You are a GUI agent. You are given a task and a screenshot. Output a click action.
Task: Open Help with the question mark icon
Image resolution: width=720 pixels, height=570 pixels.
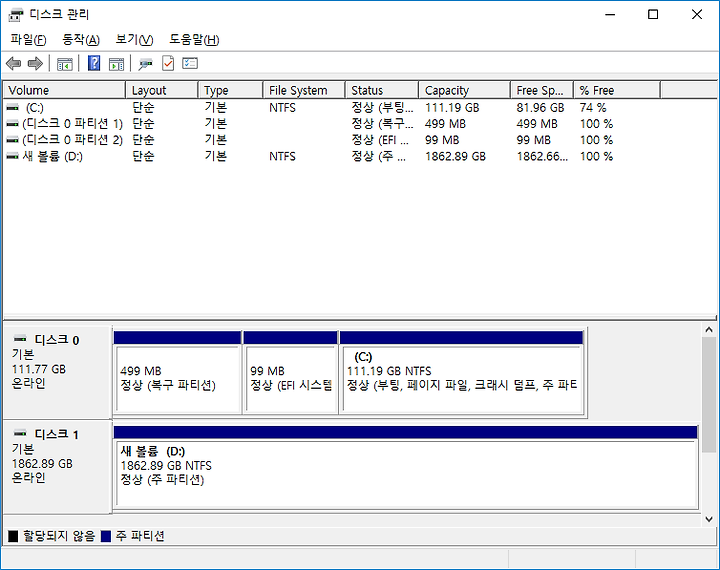click(94, 63)
